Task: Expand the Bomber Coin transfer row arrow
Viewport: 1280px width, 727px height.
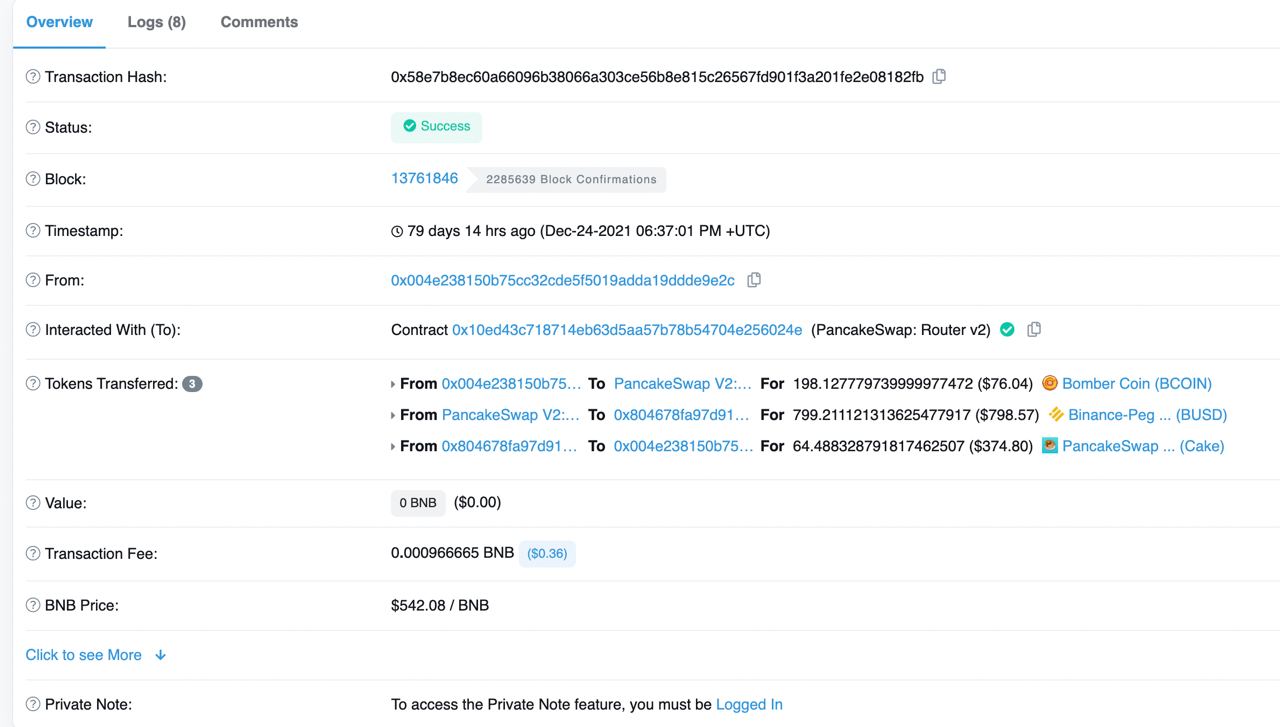Action: [393, 384]
